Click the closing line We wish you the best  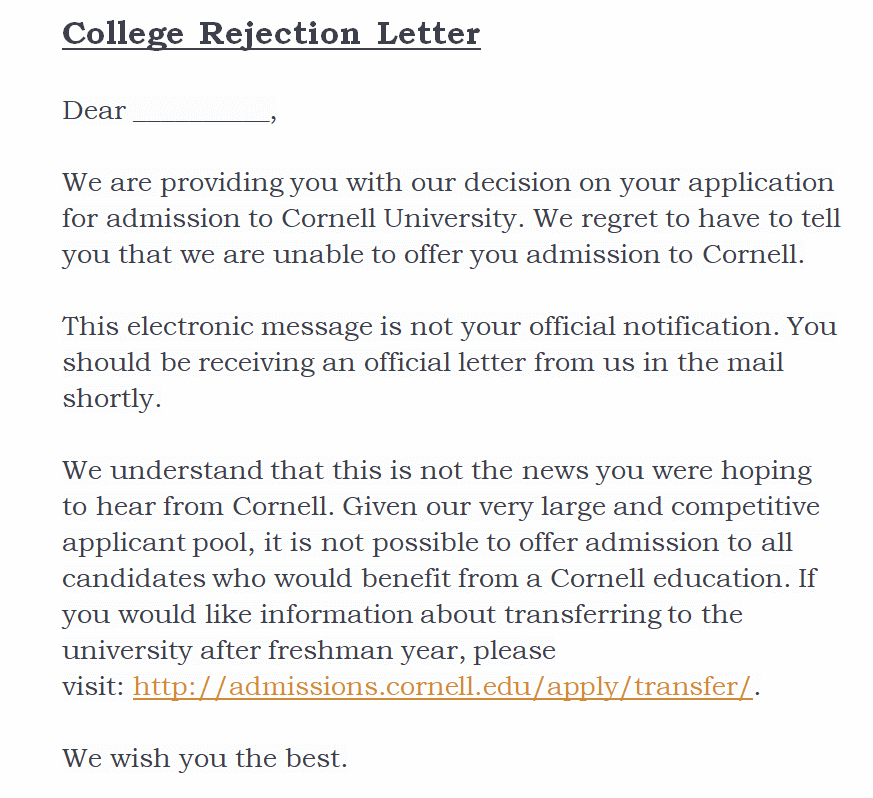click(x=205, y=758)
